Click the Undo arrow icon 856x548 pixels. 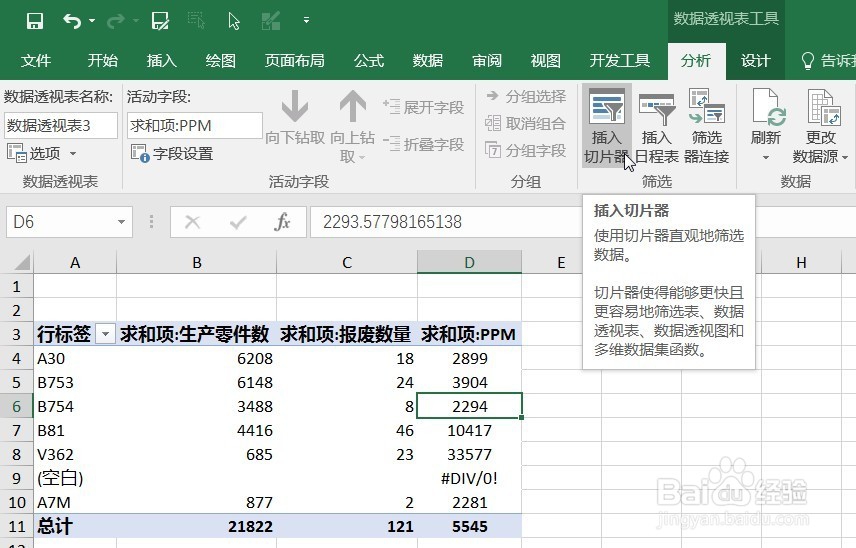(x=72, y=21)
